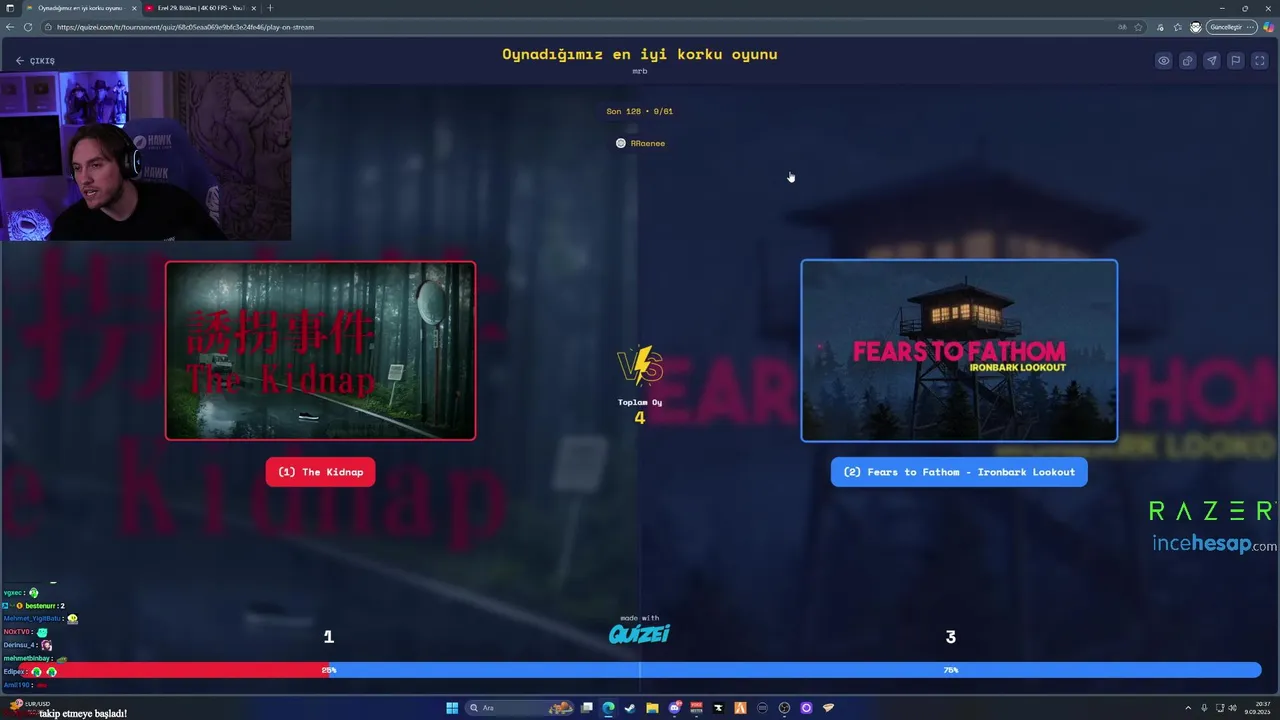Open the Windows Start menu
The image size is (1280, 720).
452,708
